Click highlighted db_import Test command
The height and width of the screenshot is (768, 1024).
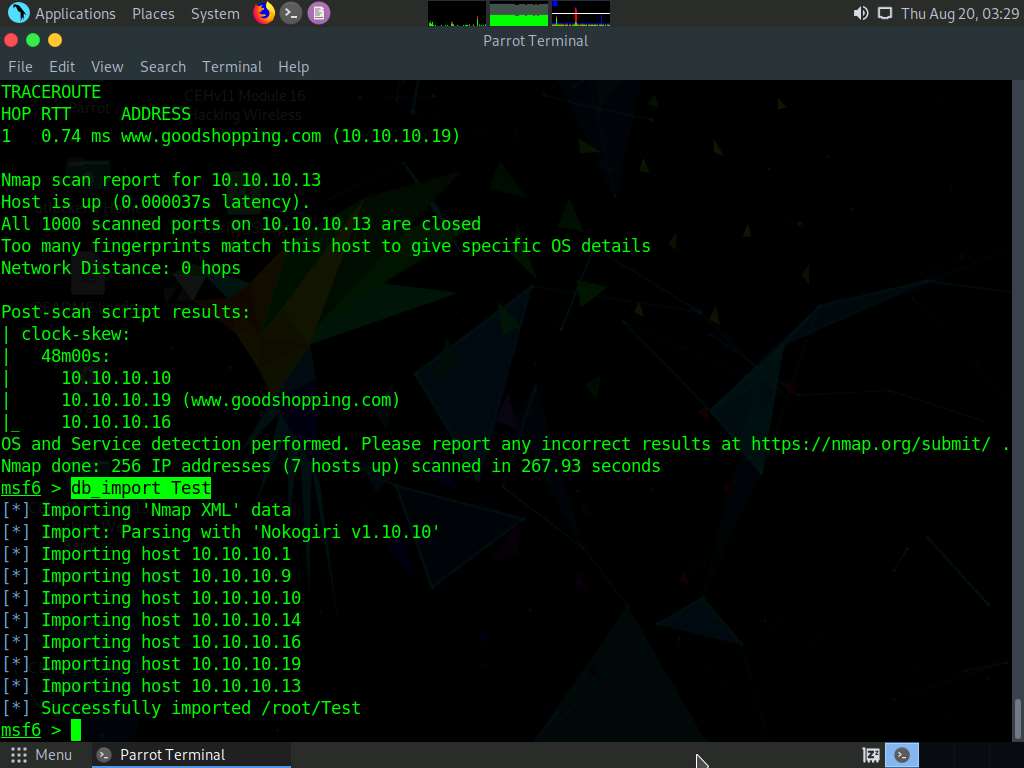tap(141, 488)
